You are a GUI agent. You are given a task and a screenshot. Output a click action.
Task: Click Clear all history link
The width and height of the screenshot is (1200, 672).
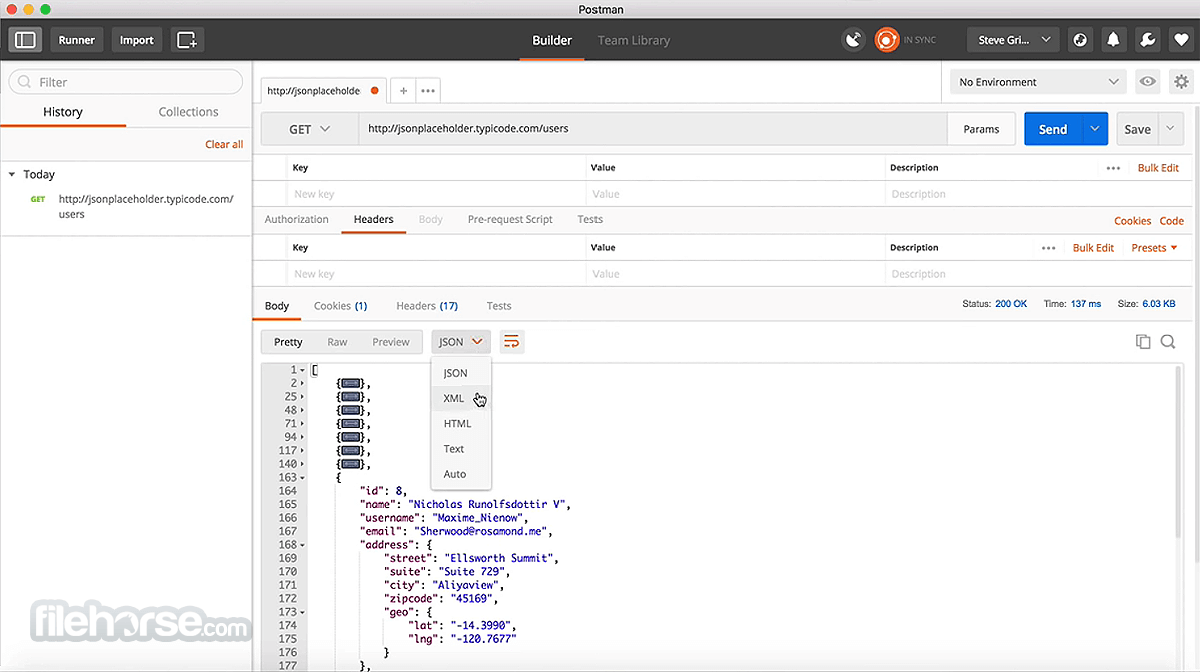pos(224,144)
